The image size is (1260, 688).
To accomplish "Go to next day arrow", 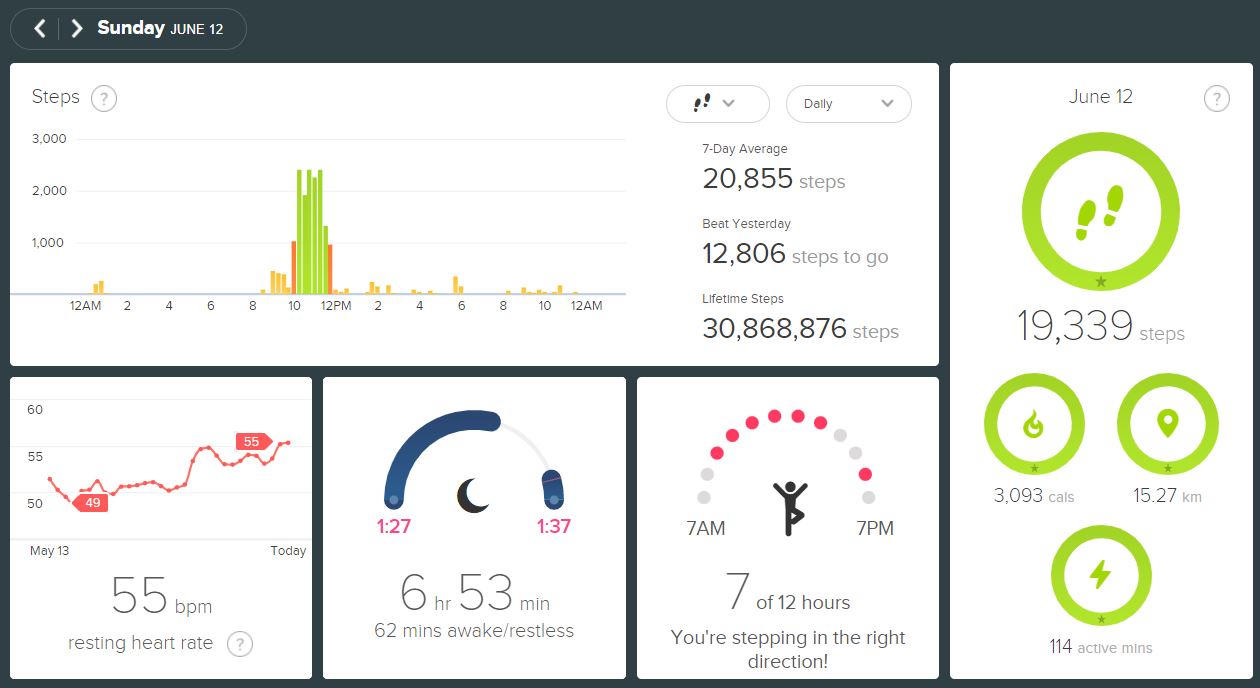I will pos(76,29).
